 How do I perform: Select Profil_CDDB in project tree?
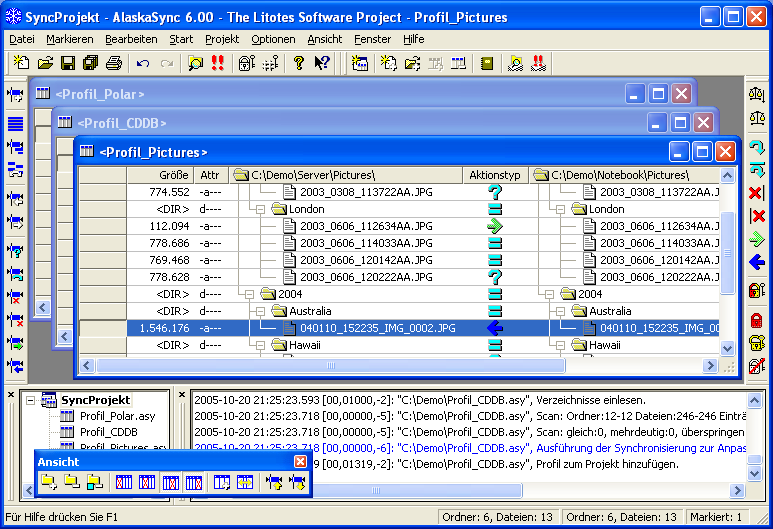pyautogui.click(x=108, y=432)
